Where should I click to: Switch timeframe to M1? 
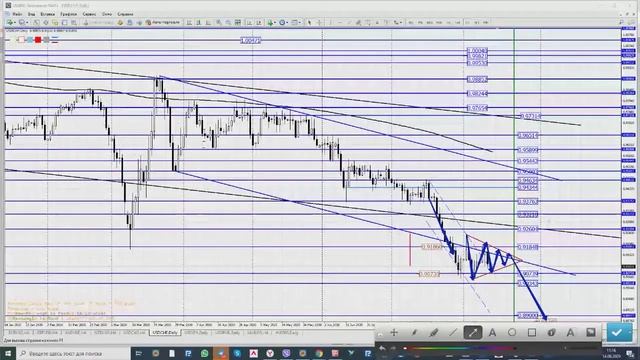(x=411, y=22)
